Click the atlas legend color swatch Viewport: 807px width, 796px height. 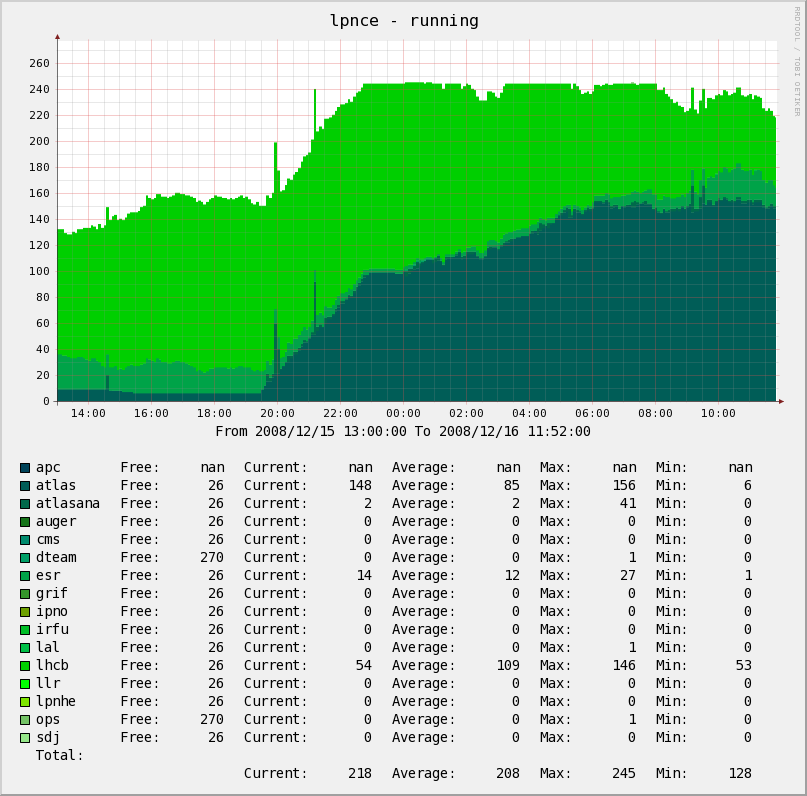click(25, 486)
